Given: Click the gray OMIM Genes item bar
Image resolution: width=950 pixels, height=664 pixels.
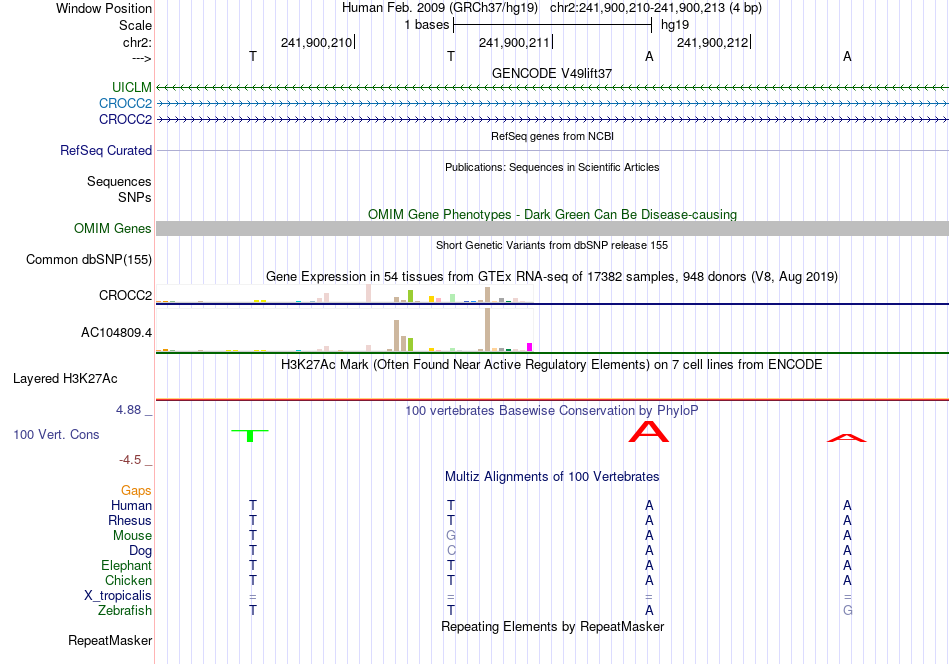Looking at the screenshot, I should point(552,228).
